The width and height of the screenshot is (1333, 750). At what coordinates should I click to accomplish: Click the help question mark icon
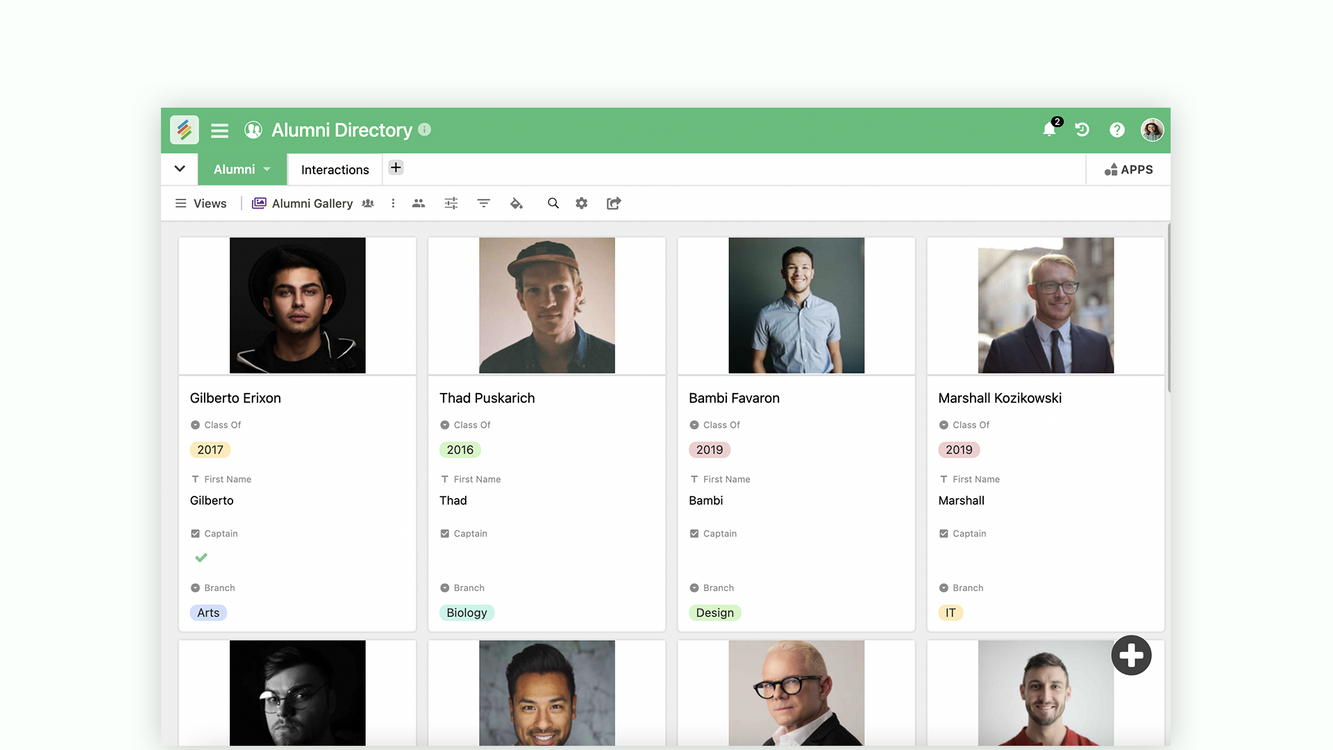pyautogui.click(x=1117, y=130)
